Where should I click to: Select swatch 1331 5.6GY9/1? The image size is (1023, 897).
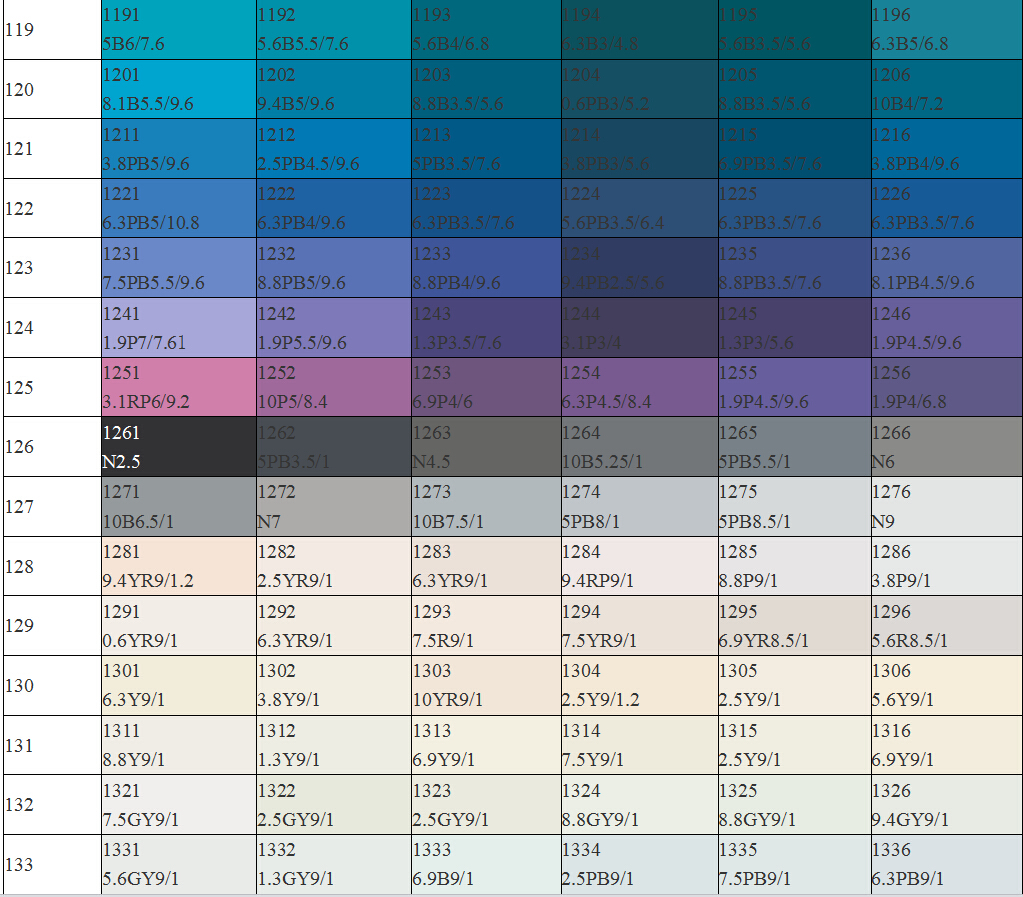coord(179,864)
